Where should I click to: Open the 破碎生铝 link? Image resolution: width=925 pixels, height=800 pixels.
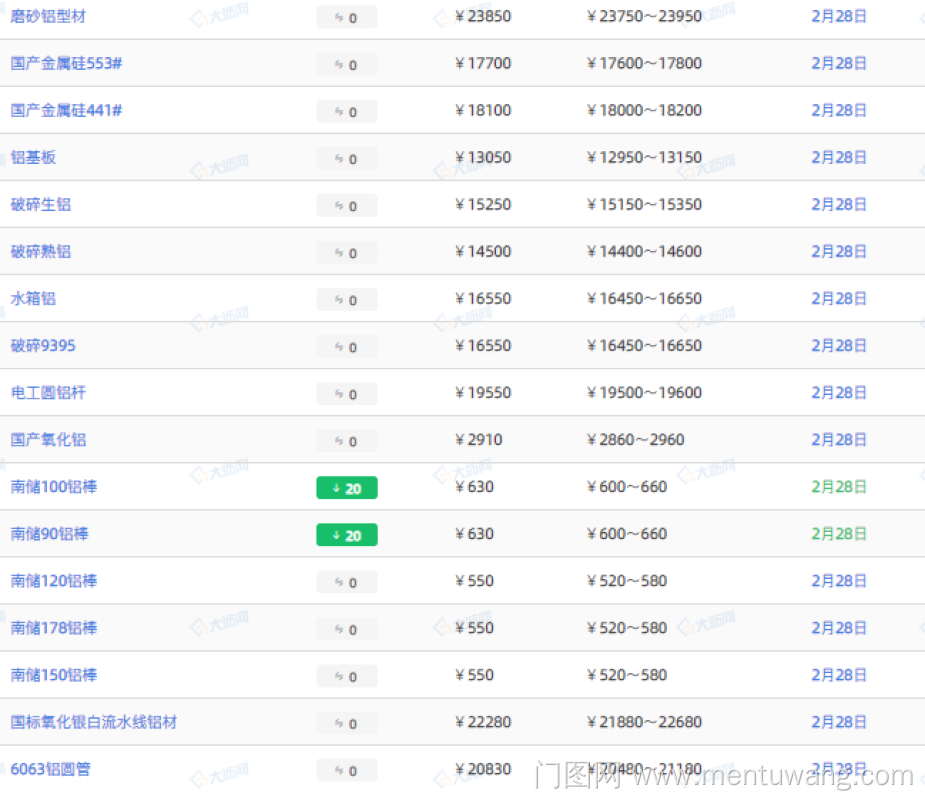pyautogui.click(x=41, y=204)
